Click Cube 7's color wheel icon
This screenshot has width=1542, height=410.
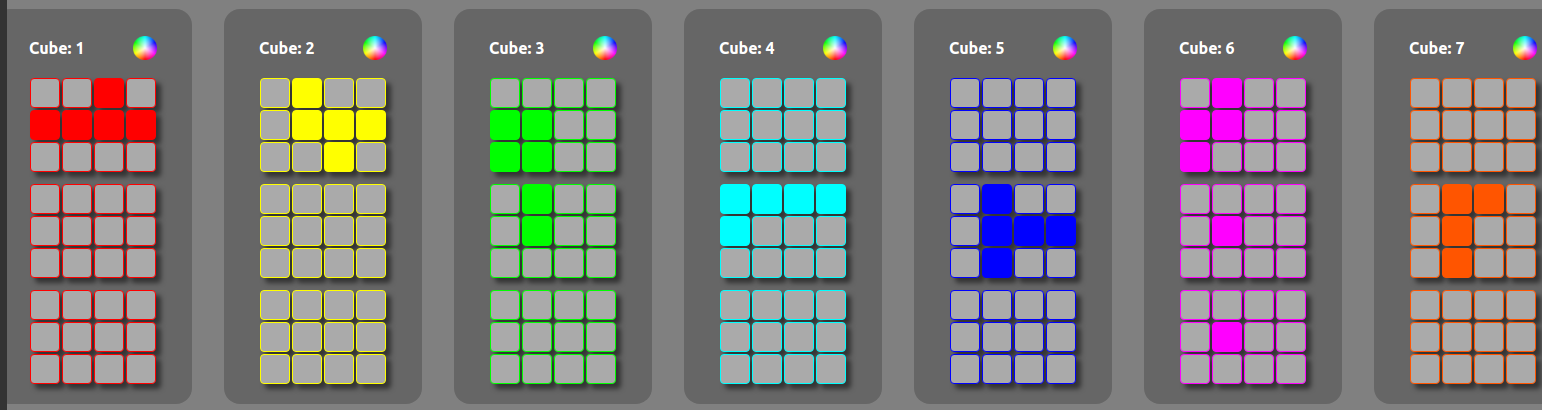pyautogui.click(x=1524, y=48)
